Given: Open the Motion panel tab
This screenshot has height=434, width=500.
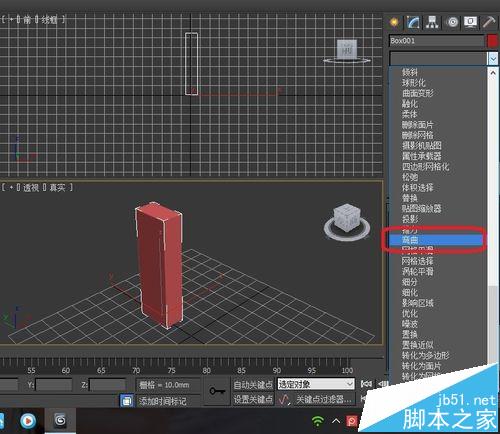Looking at the screenshot, I should [x=452, y=22].
